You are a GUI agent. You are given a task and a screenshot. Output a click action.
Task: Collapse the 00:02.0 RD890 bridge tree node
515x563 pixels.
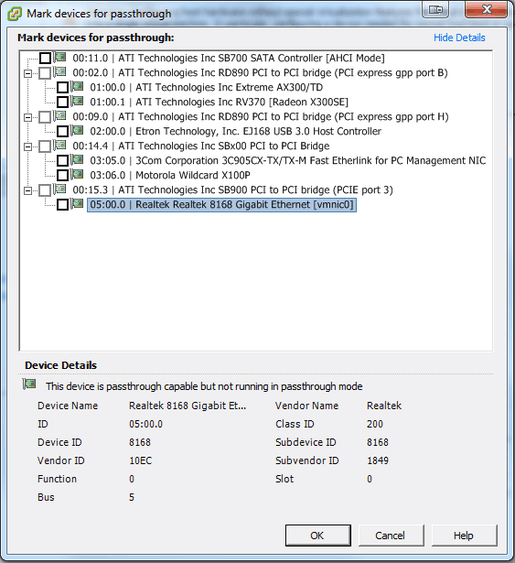[x=28, y=73]
